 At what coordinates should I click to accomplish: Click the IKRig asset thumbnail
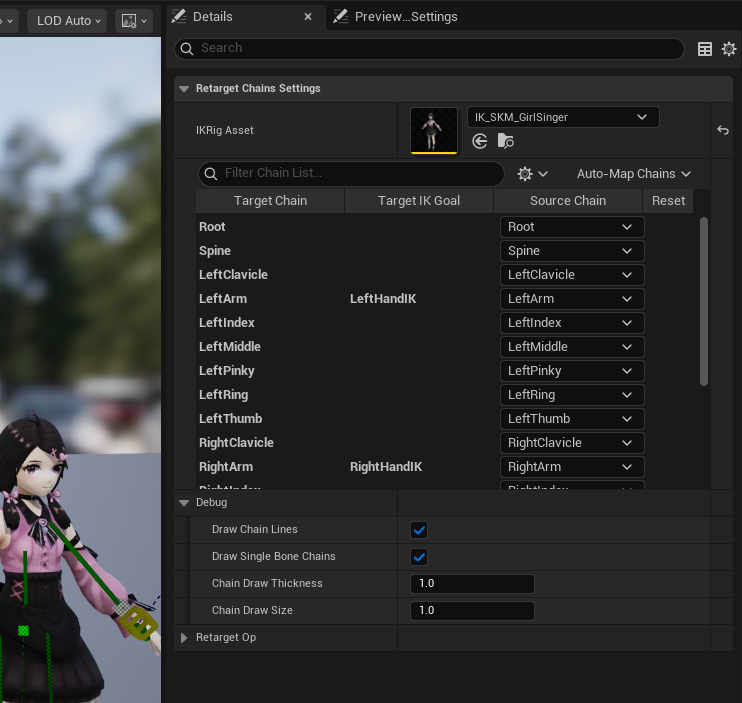pos(433,130)
